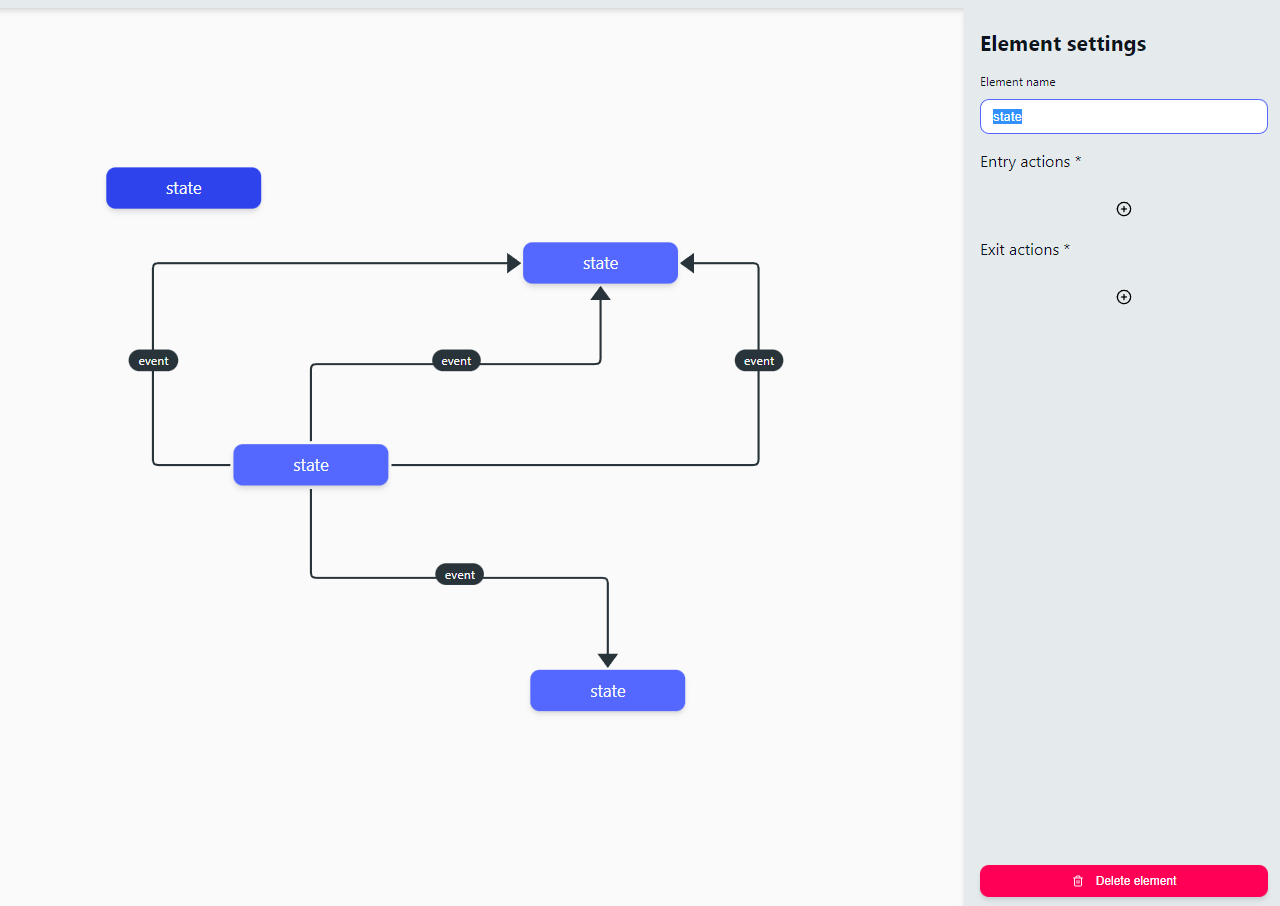Click the trash icon in Delete element

[1078, 881]
